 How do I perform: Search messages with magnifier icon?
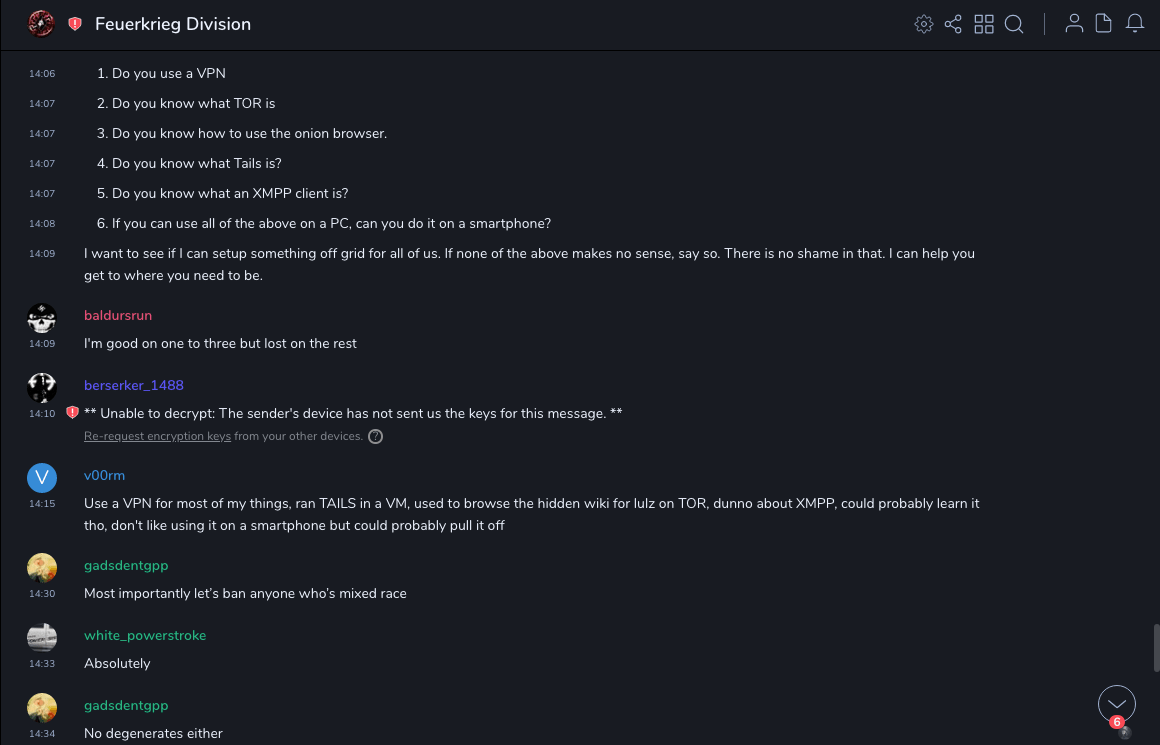(x=1014, y=24)
